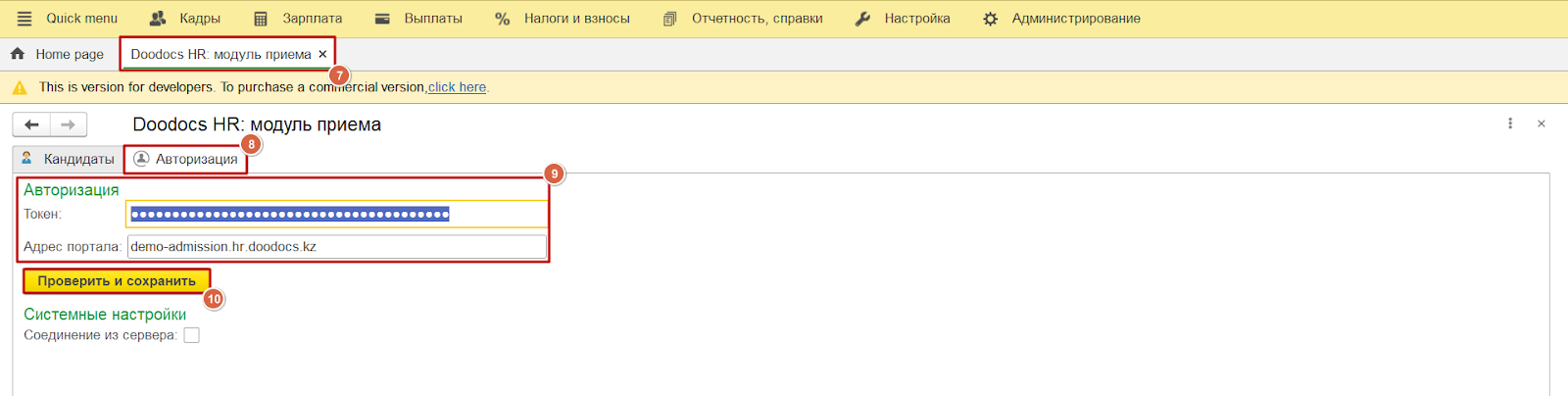This screenshot has width=1568, height=396.
Task: Toggle the Соединение из сервера checkbox
Action: [192, 335]
